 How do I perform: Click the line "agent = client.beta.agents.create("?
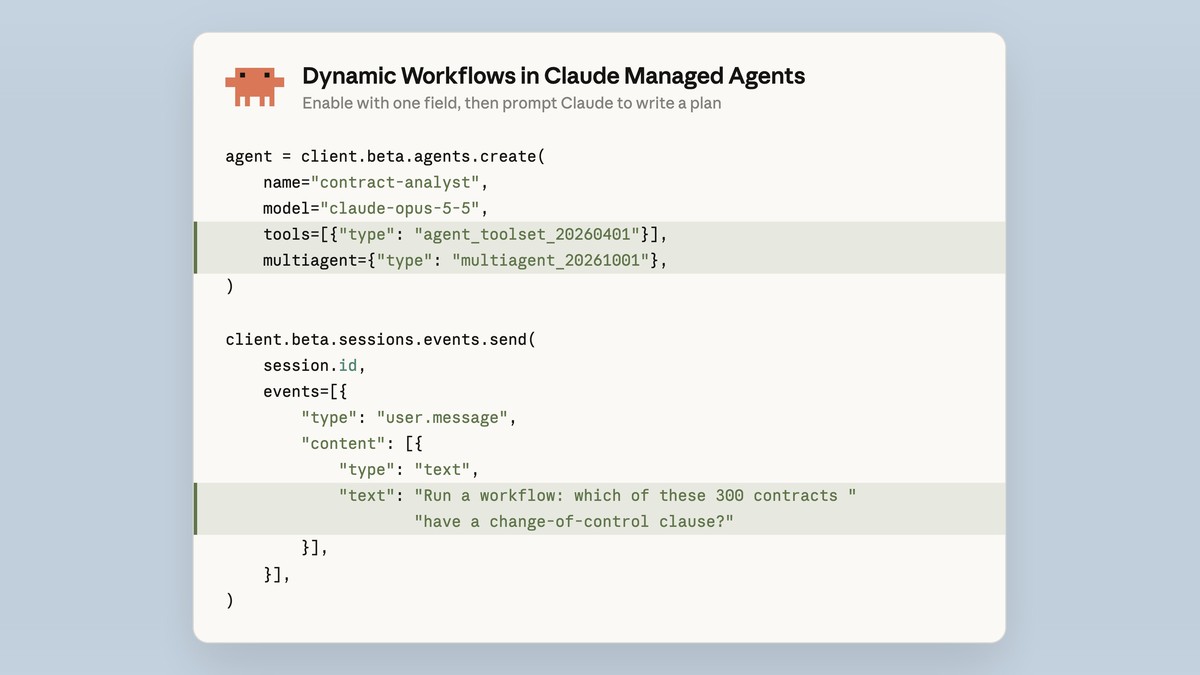coord(385,157)
